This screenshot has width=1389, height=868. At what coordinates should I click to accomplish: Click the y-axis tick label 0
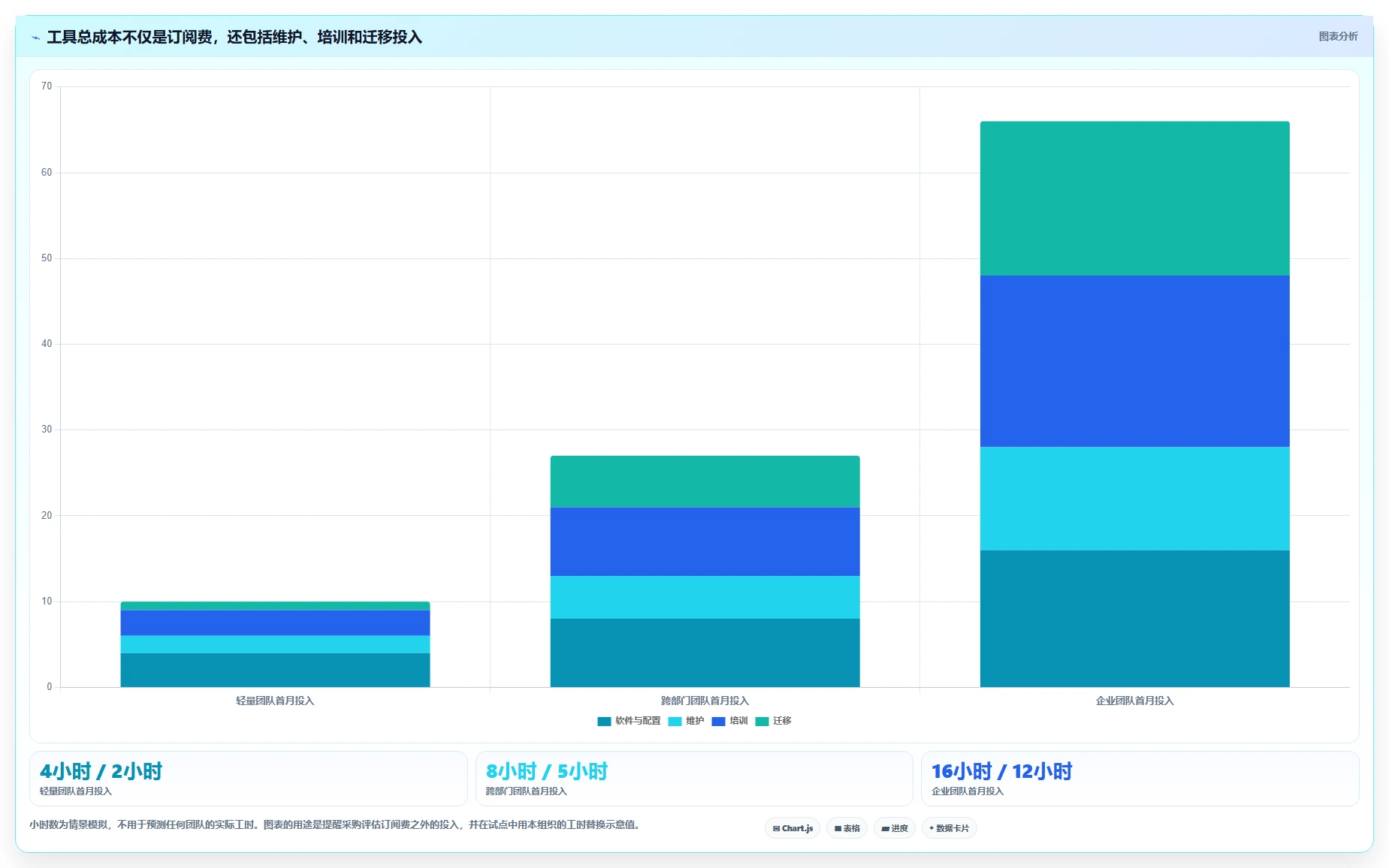coord(50,687)
